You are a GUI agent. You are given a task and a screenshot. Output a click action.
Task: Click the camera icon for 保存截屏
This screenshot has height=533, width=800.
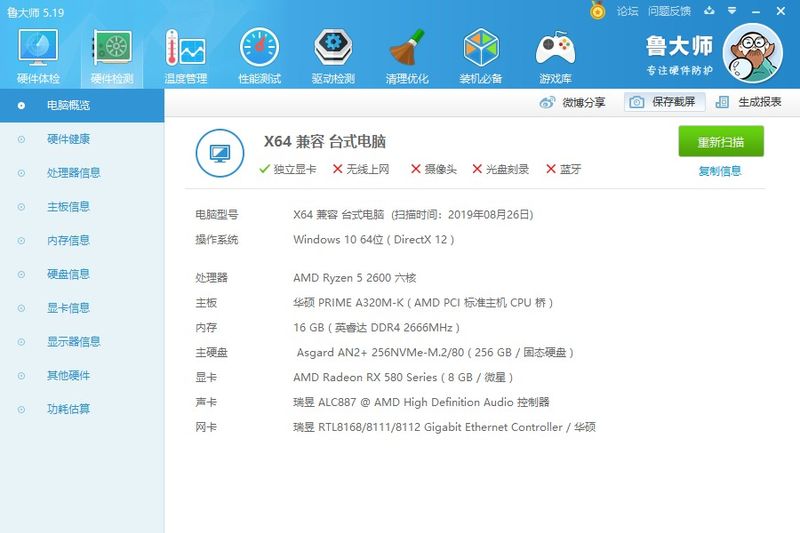(x=636, y=102)
